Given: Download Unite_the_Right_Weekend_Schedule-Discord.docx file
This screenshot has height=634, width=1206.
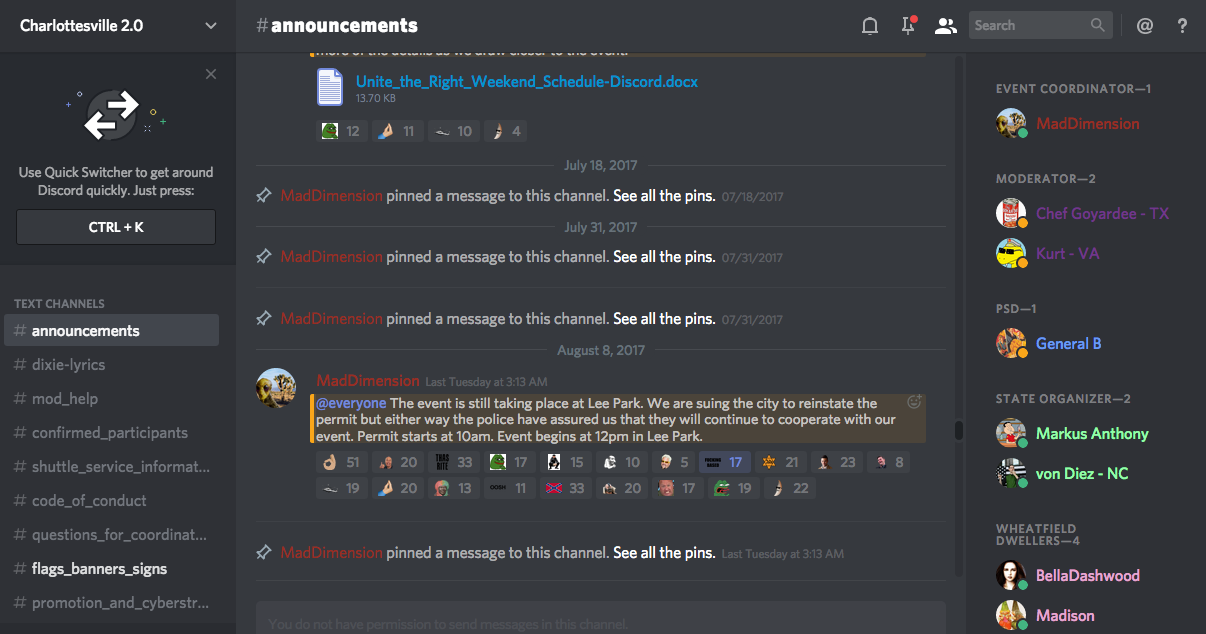Looking at the screenshot, I should click(x=527, y=81).
